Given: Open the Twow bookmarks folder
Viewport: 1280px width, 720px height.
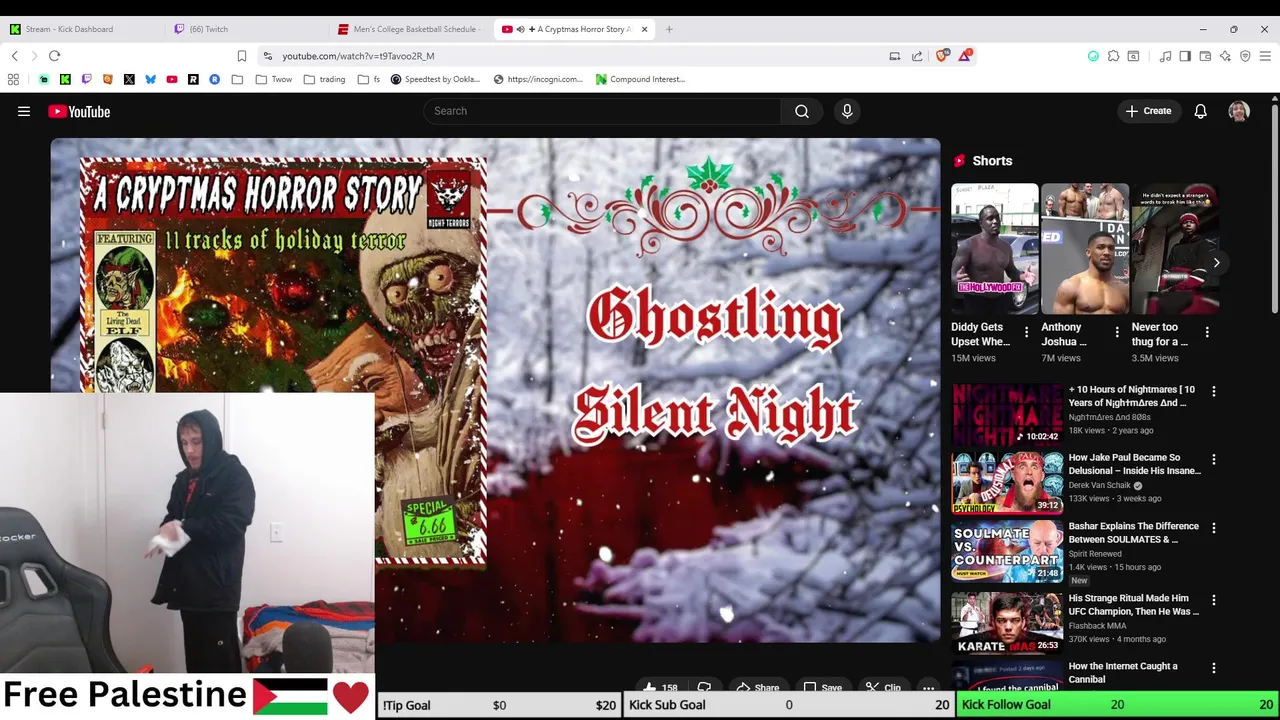Looking at the screenshot, I should (x=274, y=79).
